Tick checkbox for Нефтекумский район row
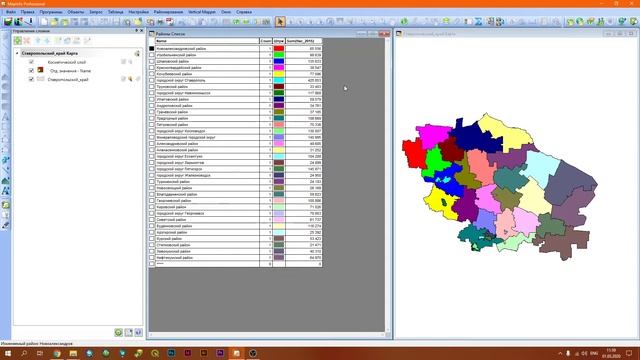Screen dimensions: 640x360 152,258
